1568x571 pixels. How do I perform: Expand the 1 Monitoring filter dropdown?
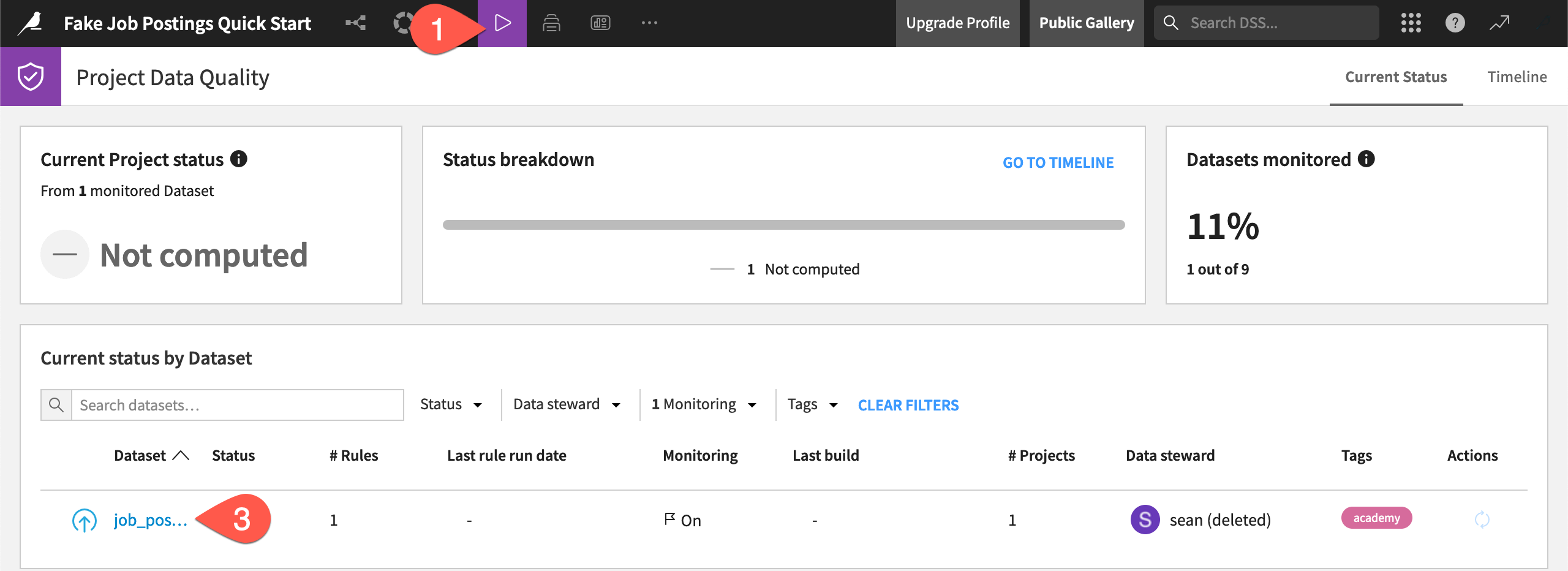[703, 404]
